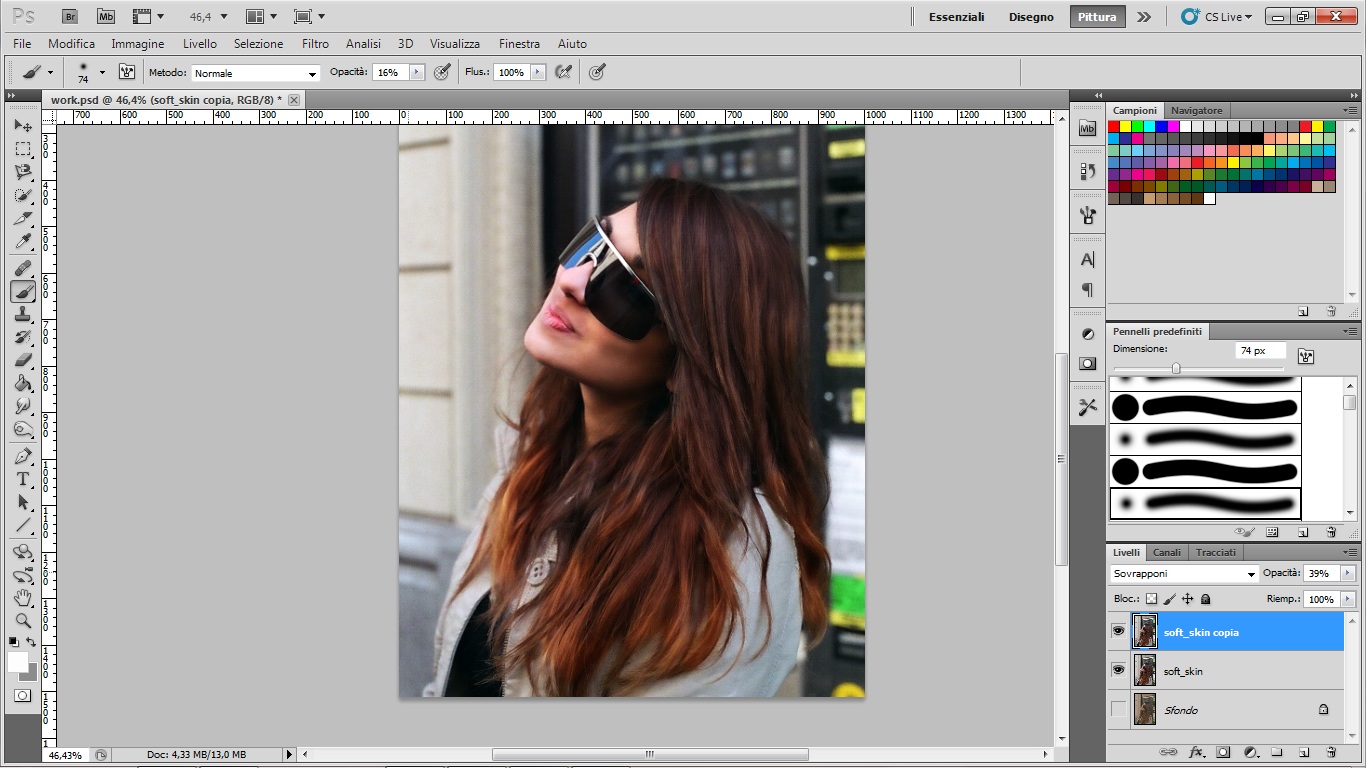Click the foreground color swatch
Screen dimensions: 1366x768
pos(18,662)
